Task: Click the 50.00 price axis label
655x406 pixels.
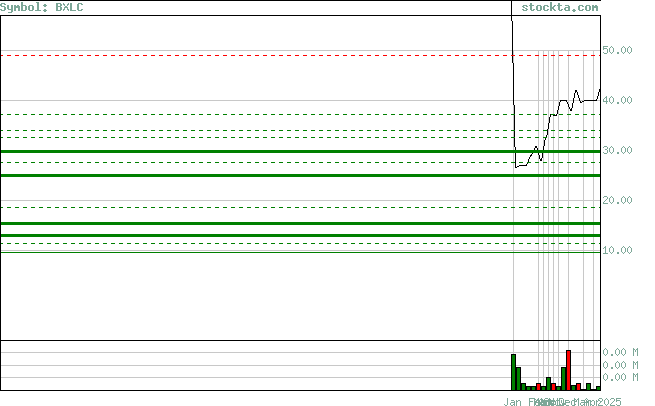Action: [x=617, y=50]
